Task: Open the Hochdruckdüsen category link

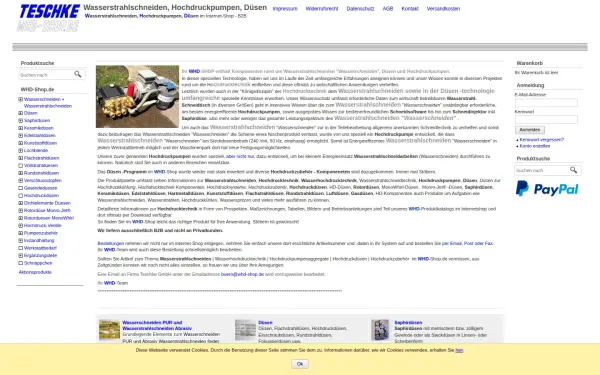Action: (41, 196)
